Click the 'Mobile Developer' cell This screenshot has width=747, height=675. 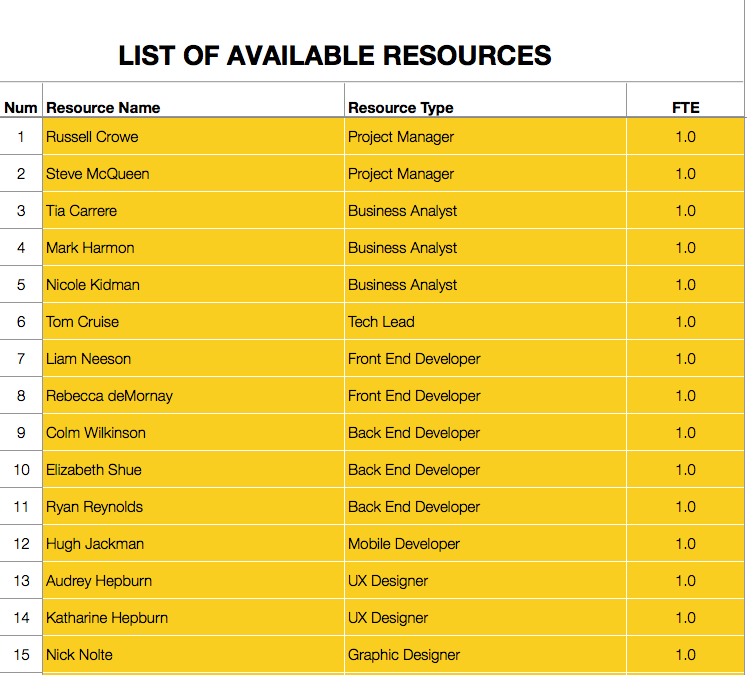485,544
